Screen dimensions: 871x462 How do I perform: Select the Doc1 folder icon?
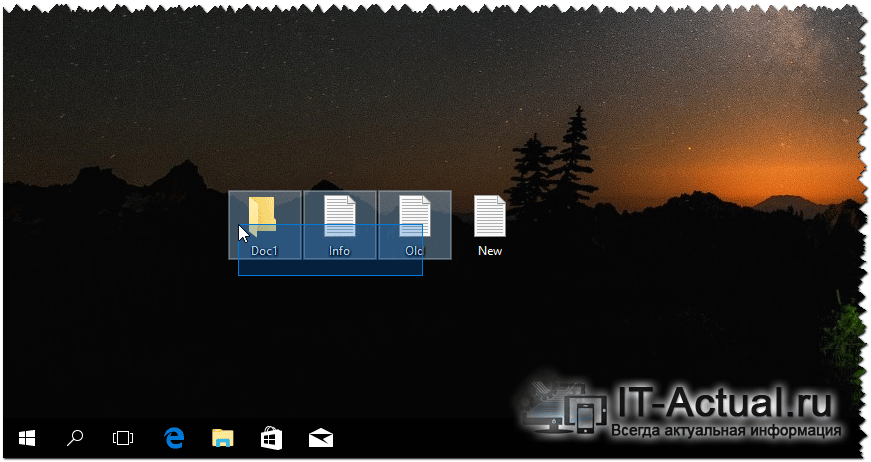pyautogui.click(x=264, y=214)
